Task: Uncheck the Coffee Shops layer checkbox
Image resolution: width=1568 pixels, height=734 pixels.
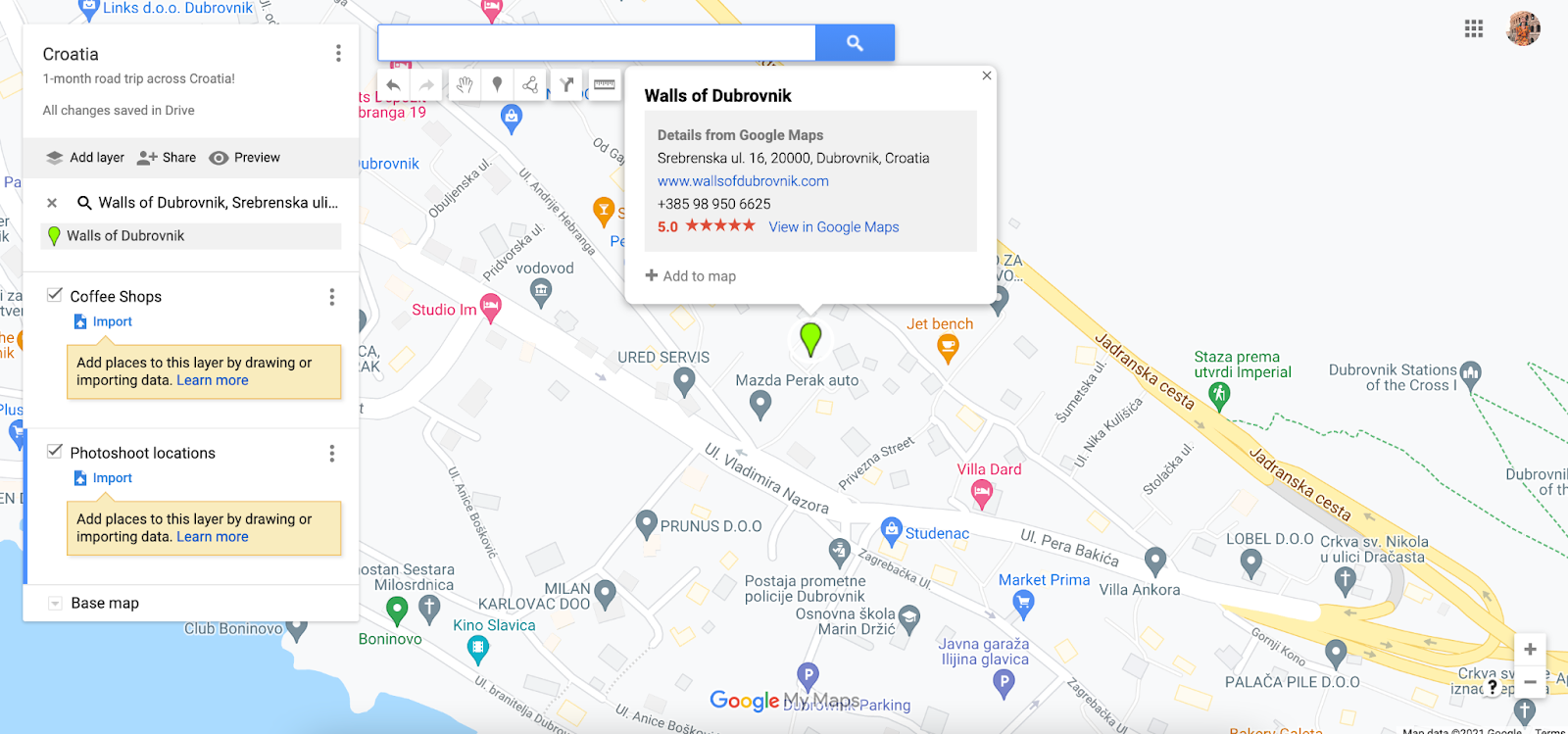Action: coord(55,295)
